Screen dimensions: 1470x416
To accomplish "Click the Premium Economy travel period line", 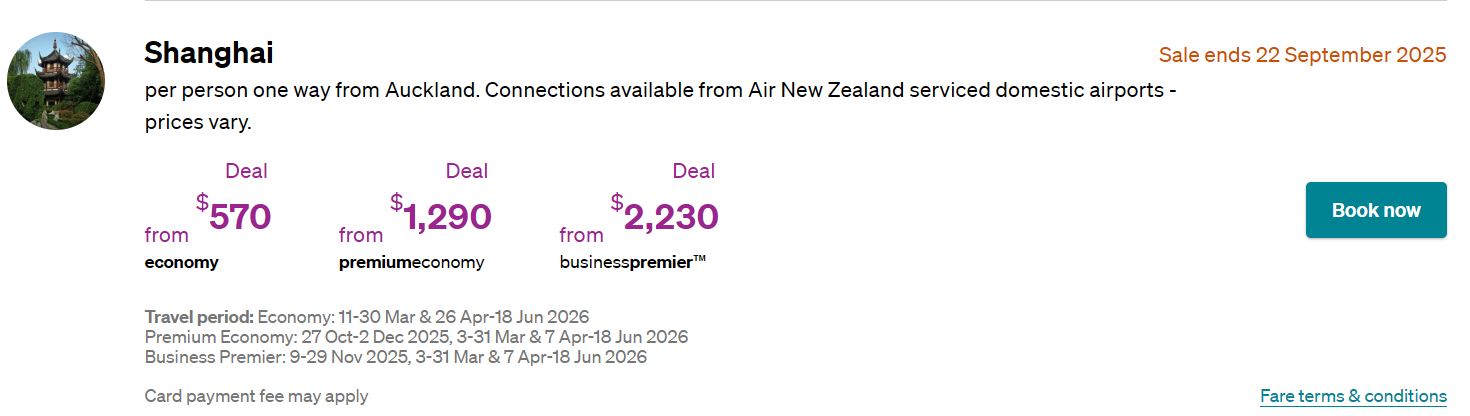I will [x=416, y=337].
